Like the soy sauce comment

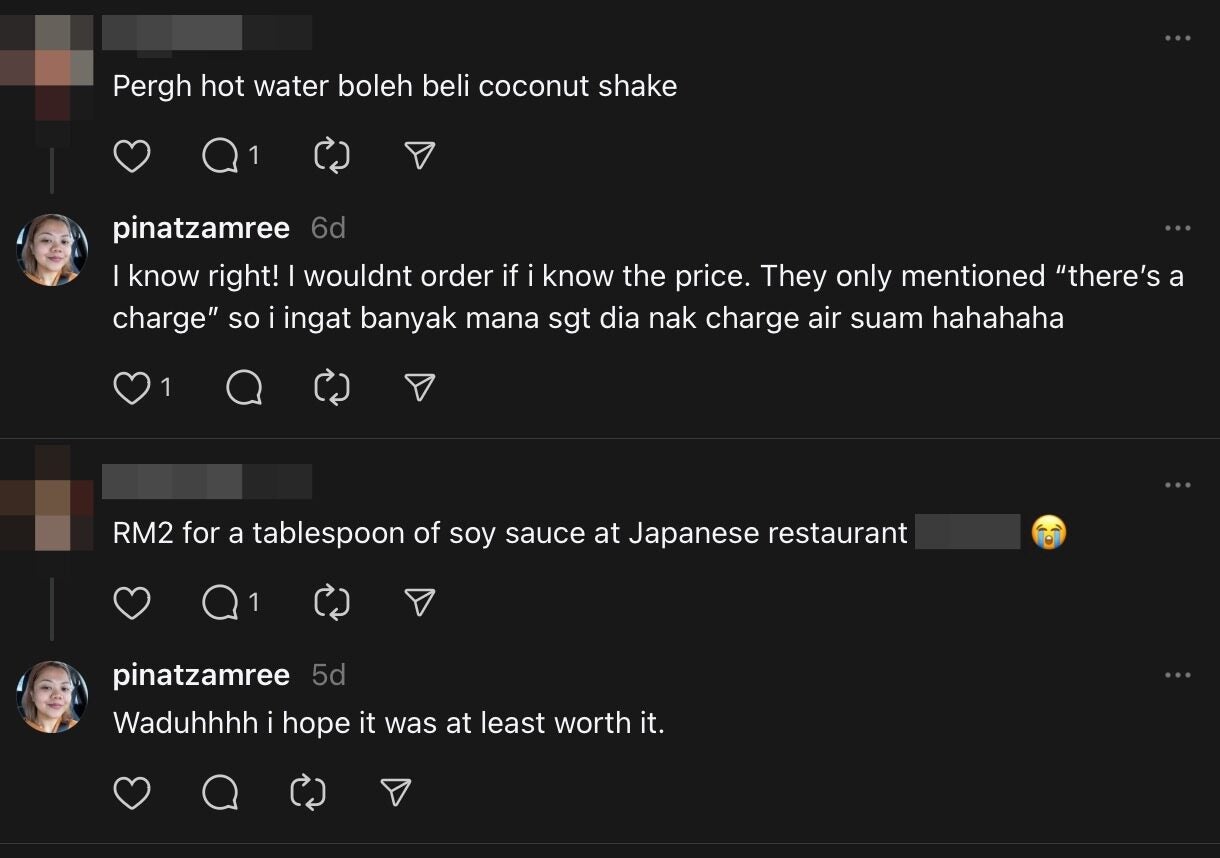pos(132,602)
